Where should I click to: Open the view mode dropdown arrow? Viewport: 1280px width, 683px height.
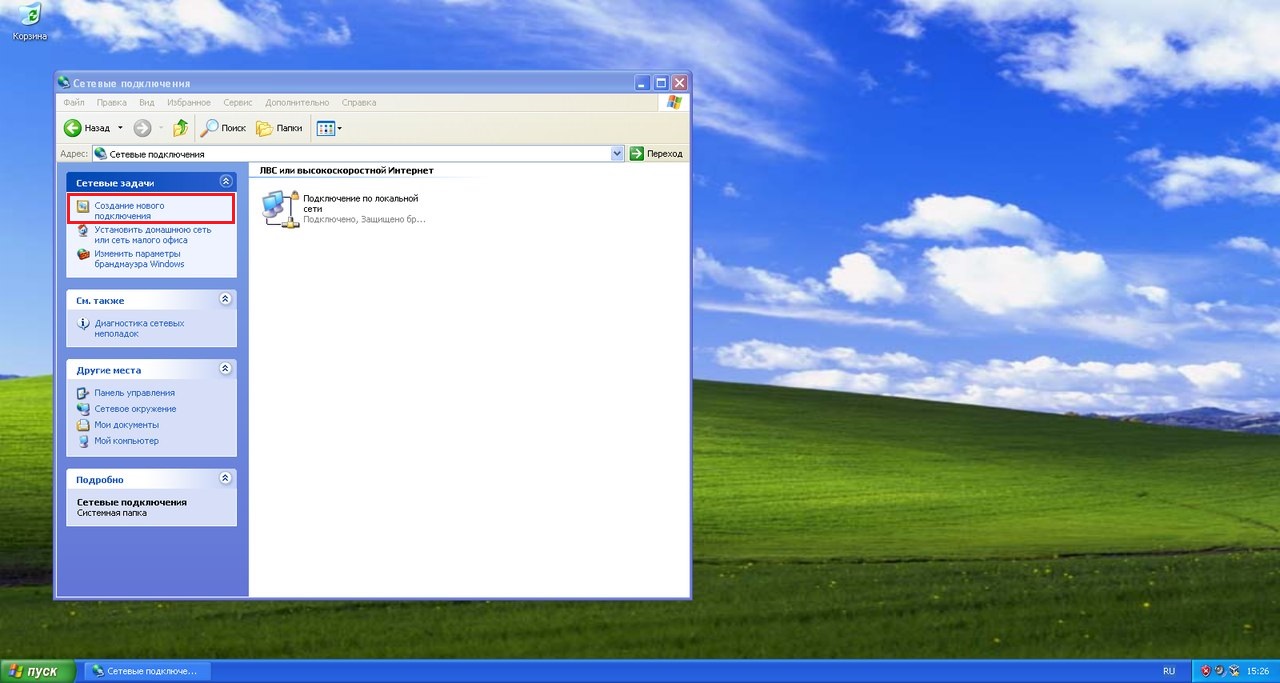point(340,128)
